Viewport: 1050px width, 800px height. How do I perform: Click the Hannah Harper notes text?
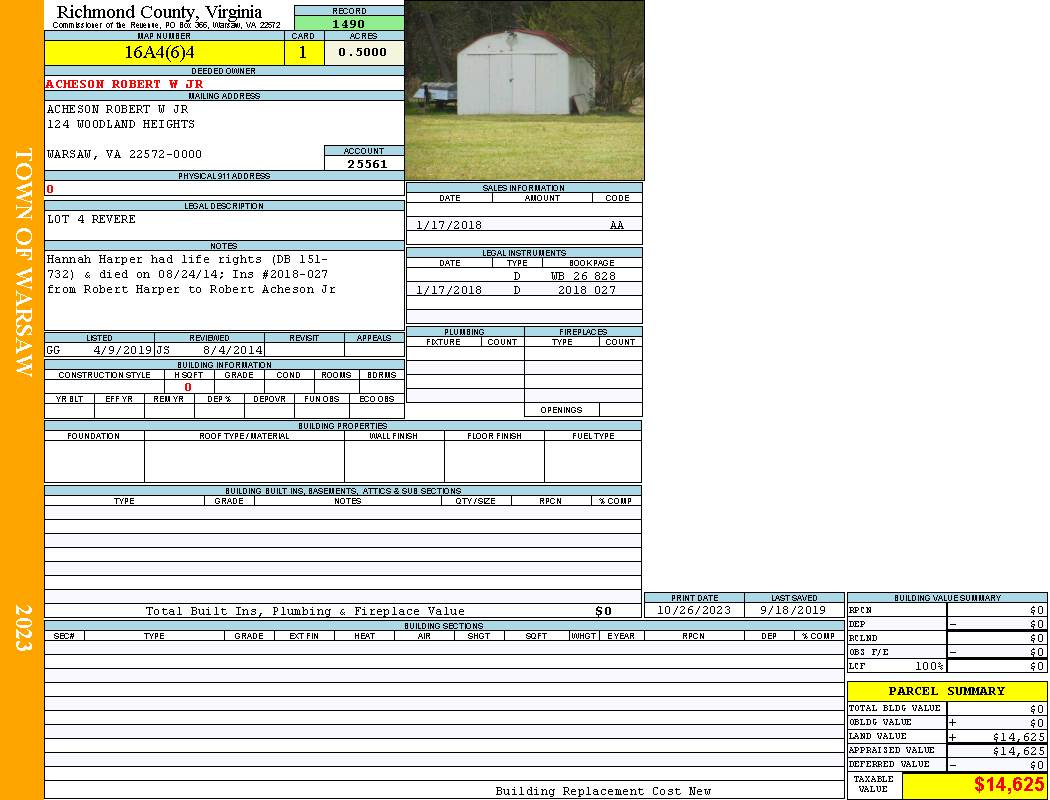click(191, 274)
